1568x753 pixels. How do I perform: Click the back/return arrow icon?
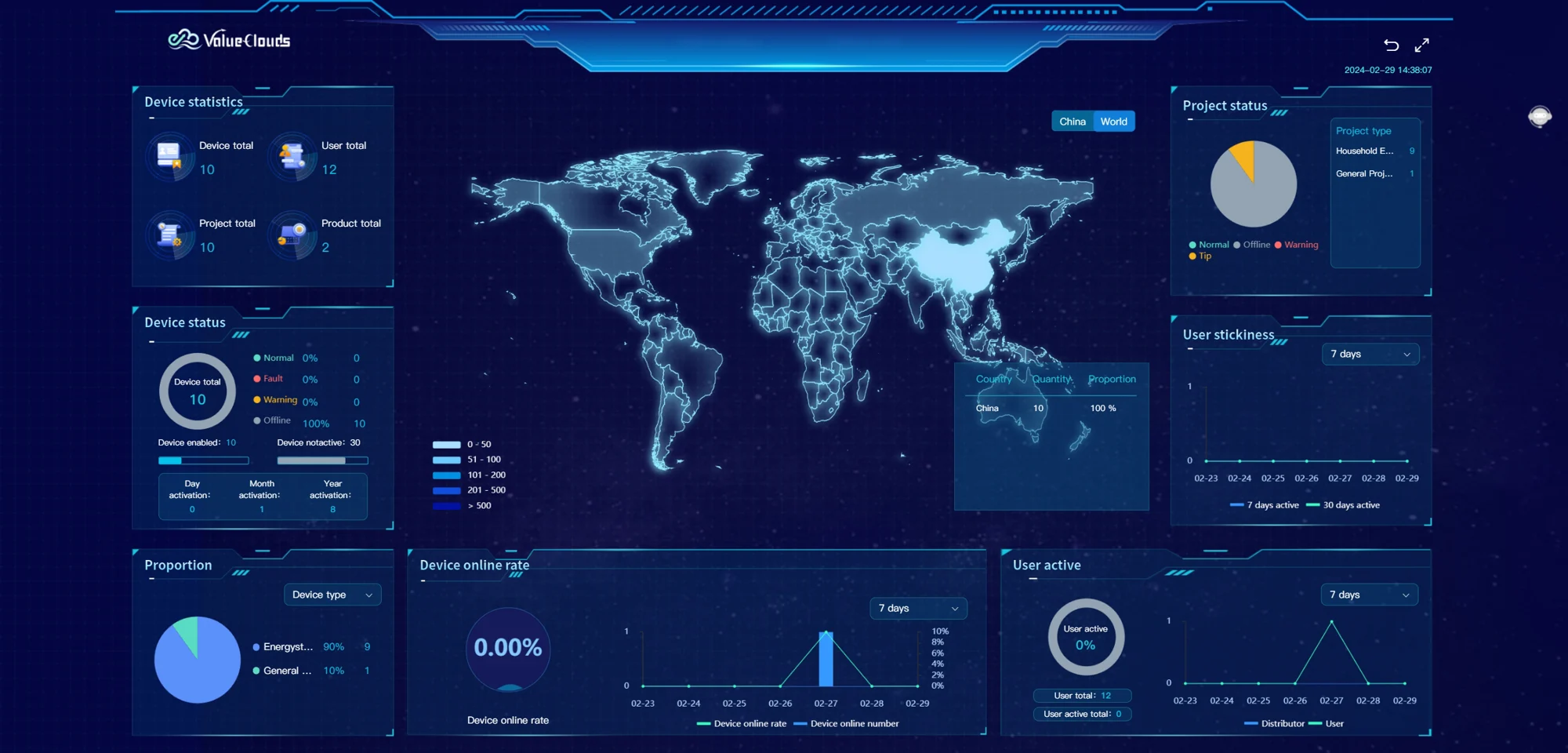[1391, 45]
